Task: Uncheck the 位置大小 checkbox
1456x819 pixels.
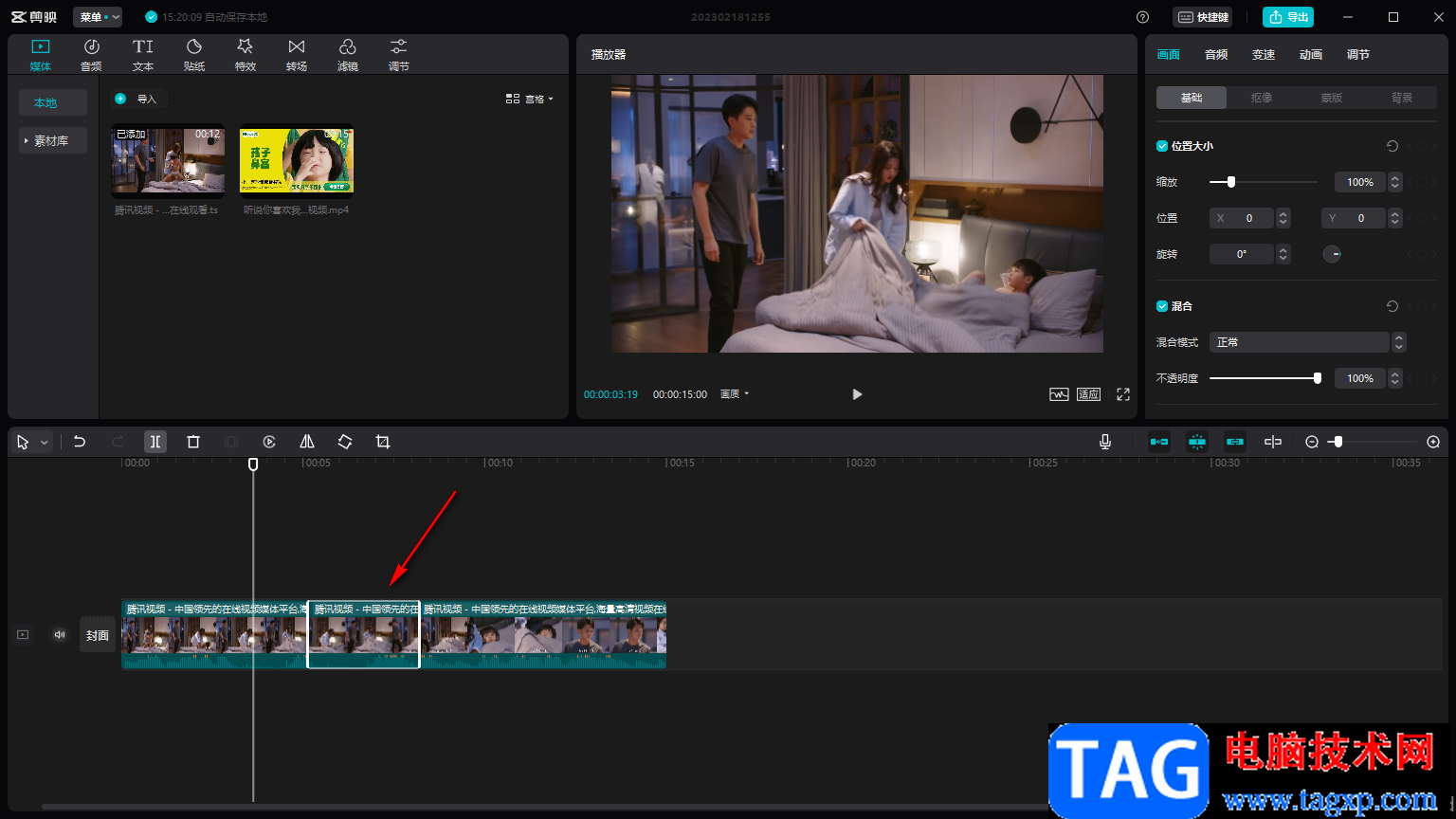Action: point(1162,146)
